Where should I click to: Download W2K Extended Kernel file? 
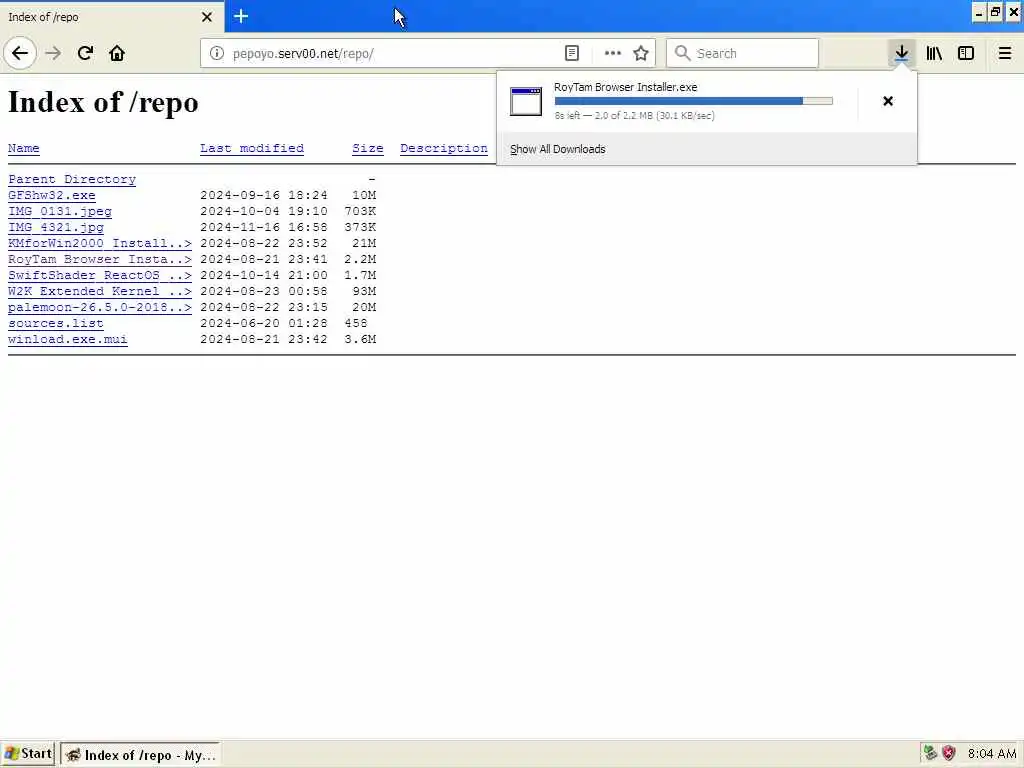(100, 291)
